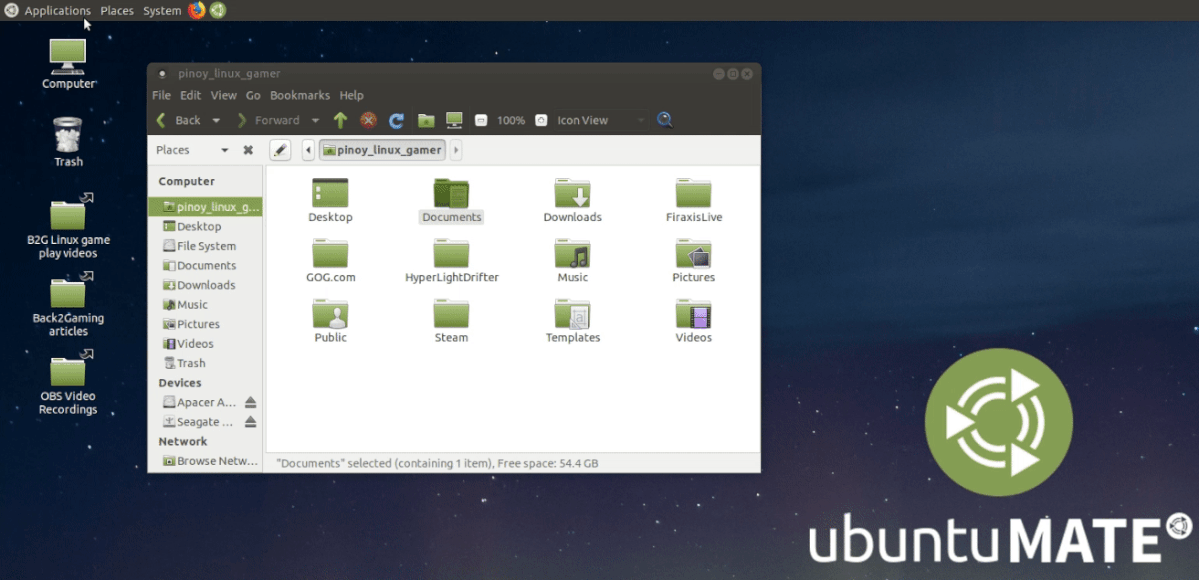The image size is (1199, 580).
Task: Open the Applications menu
Action: 57,10
